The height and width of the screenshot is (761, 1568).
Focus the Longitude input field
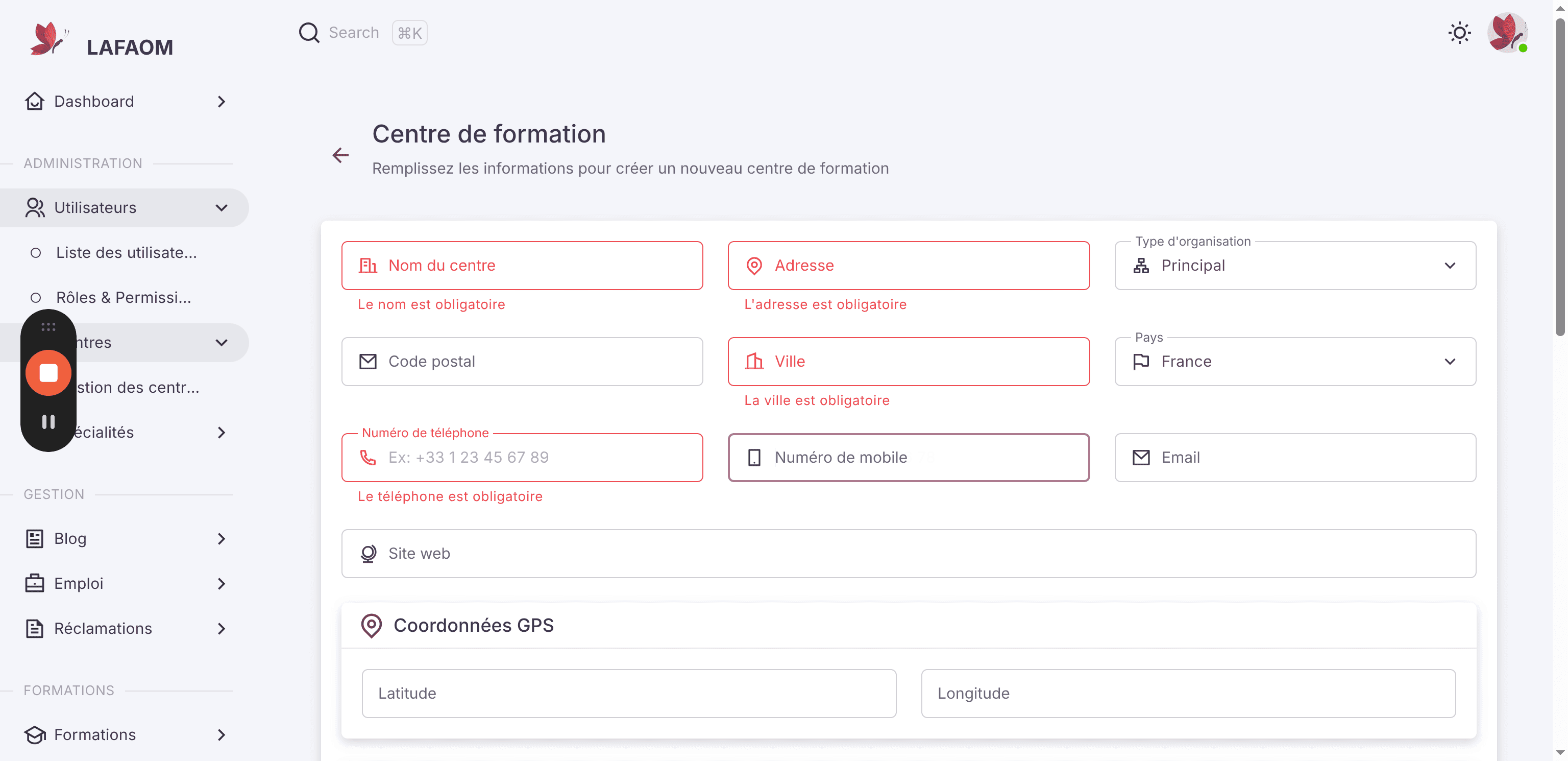[1188, 694]
